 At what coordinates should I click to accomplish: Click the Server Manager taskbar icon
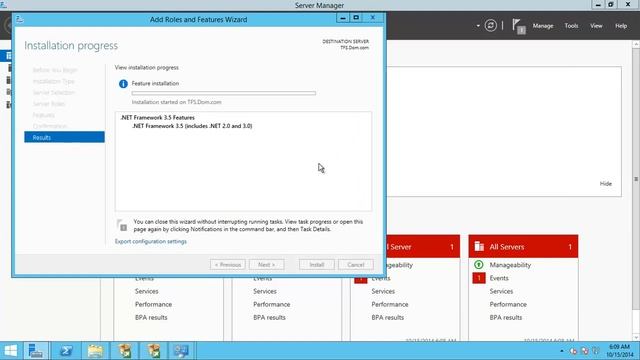pos(36,351)
